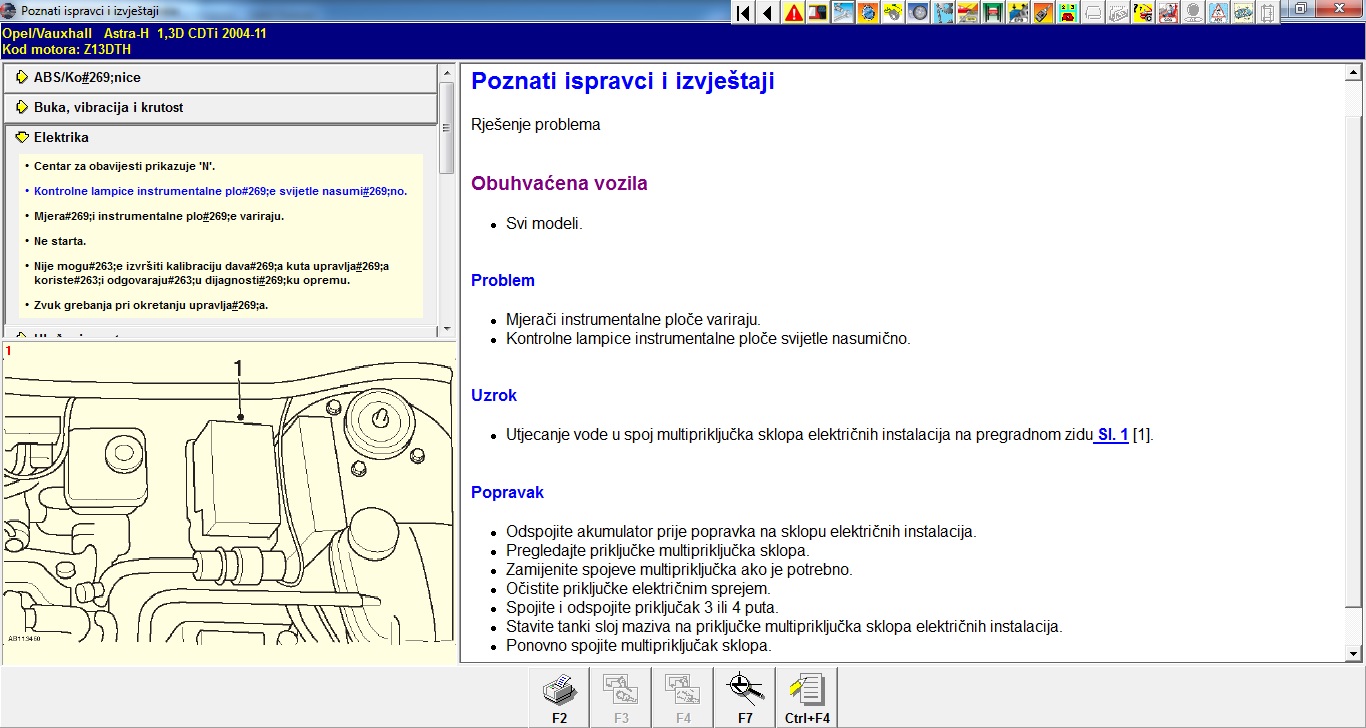
Task: Follow the 'Sl. 1' figure link
Action: click(x=1112, y=435)
